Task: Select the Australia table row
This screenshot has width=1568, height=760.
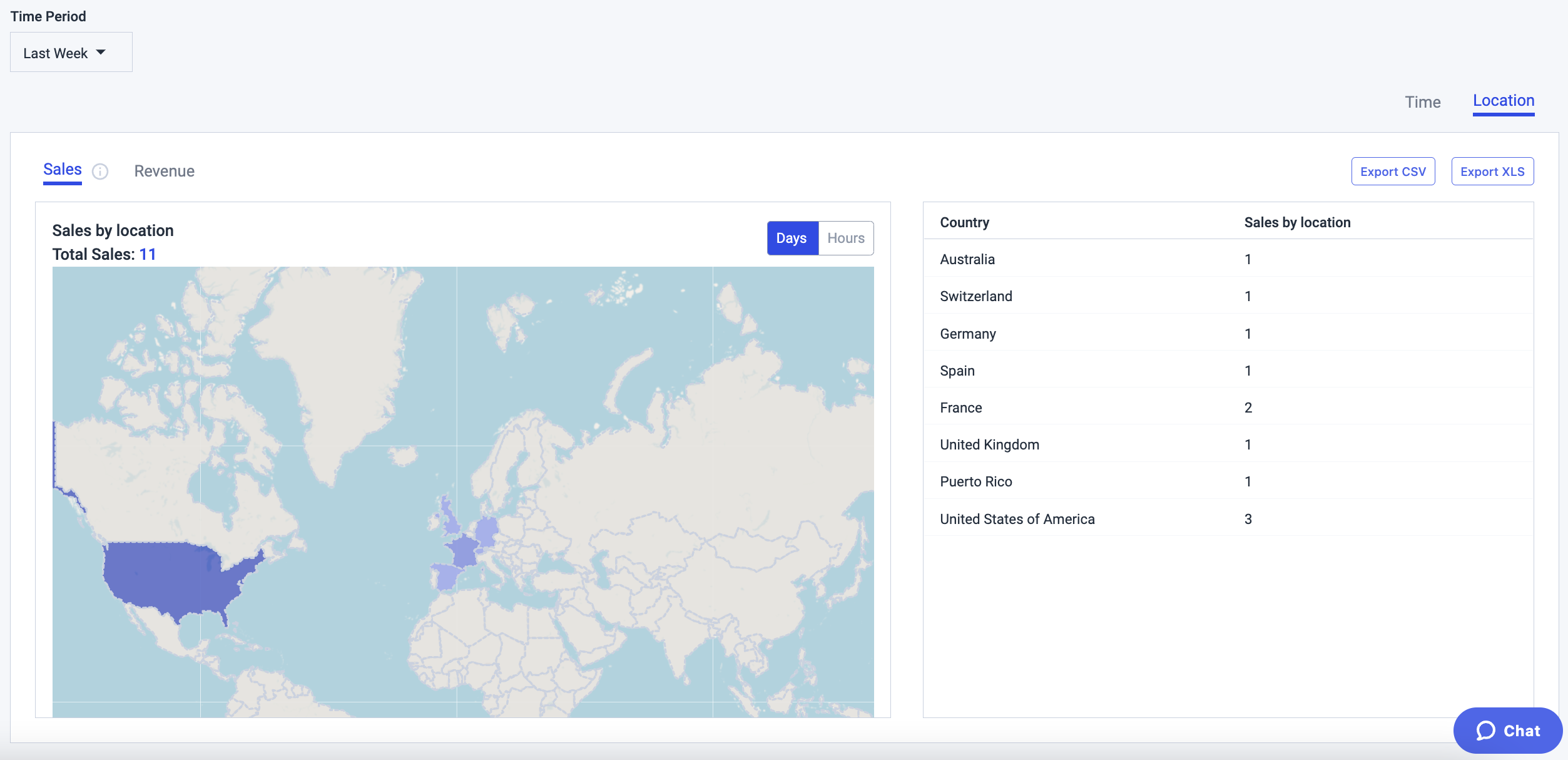Action: (x=1228, y=259)
